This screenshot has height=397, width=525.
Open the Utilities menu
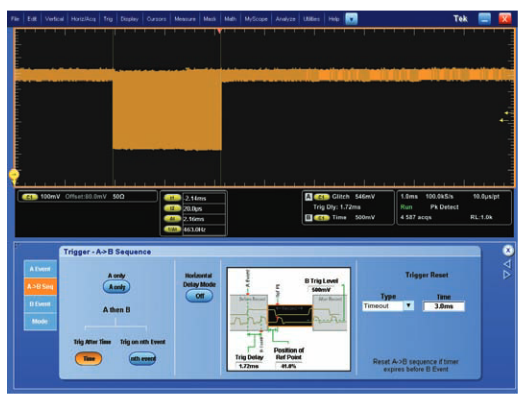[311, 19]
